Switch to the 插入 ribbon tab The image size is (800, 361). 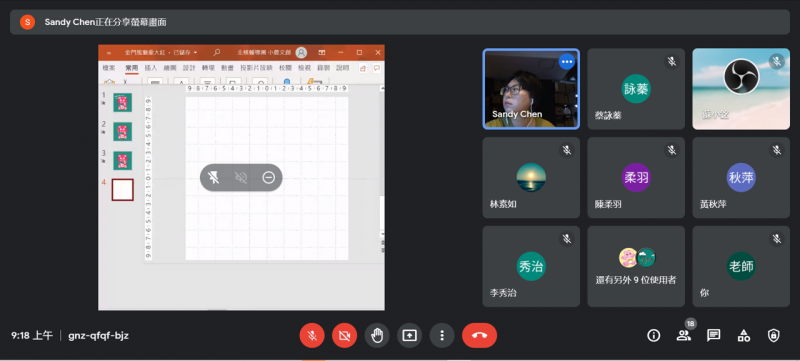[151, 67]
